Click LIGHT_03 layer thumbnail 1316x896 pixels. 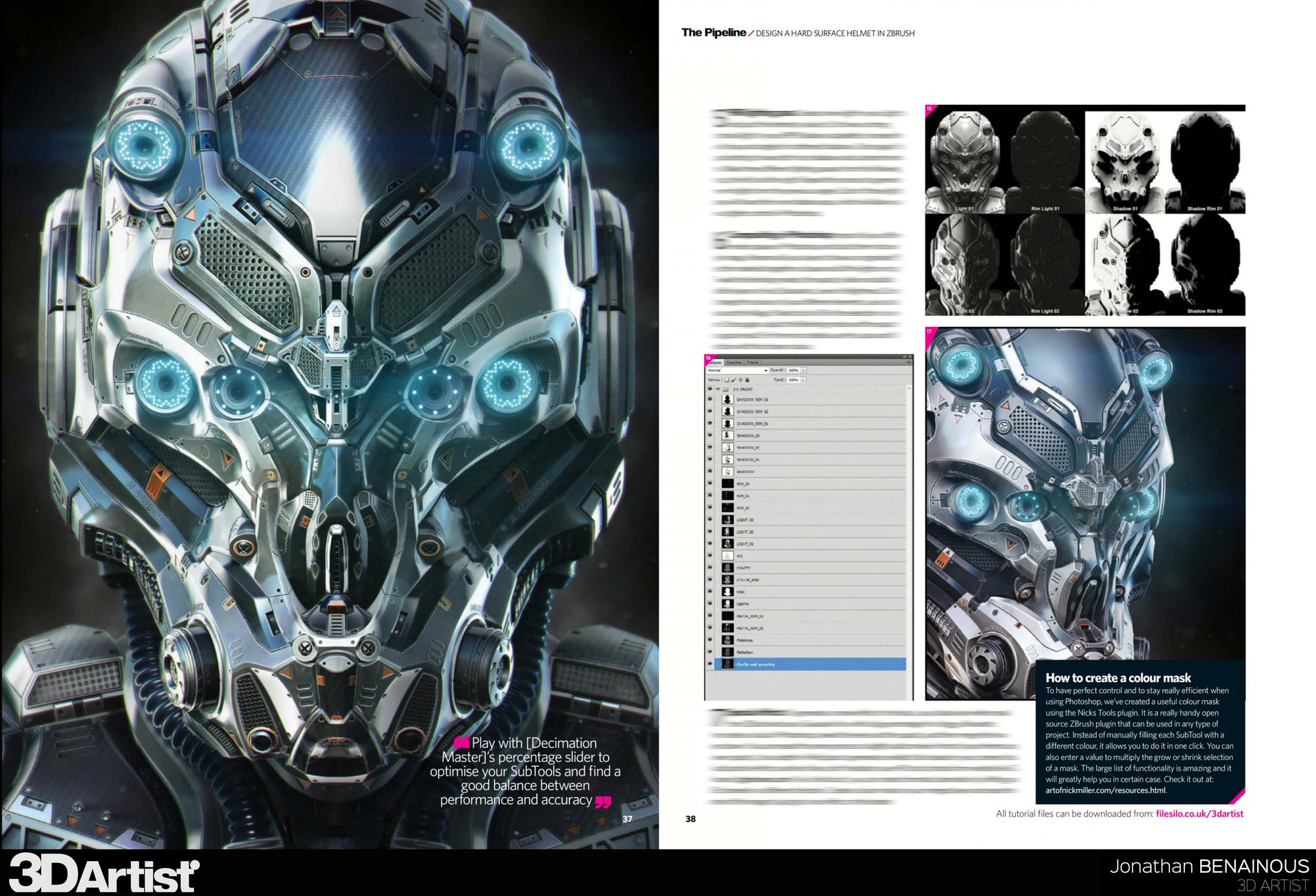coord(728,520)
